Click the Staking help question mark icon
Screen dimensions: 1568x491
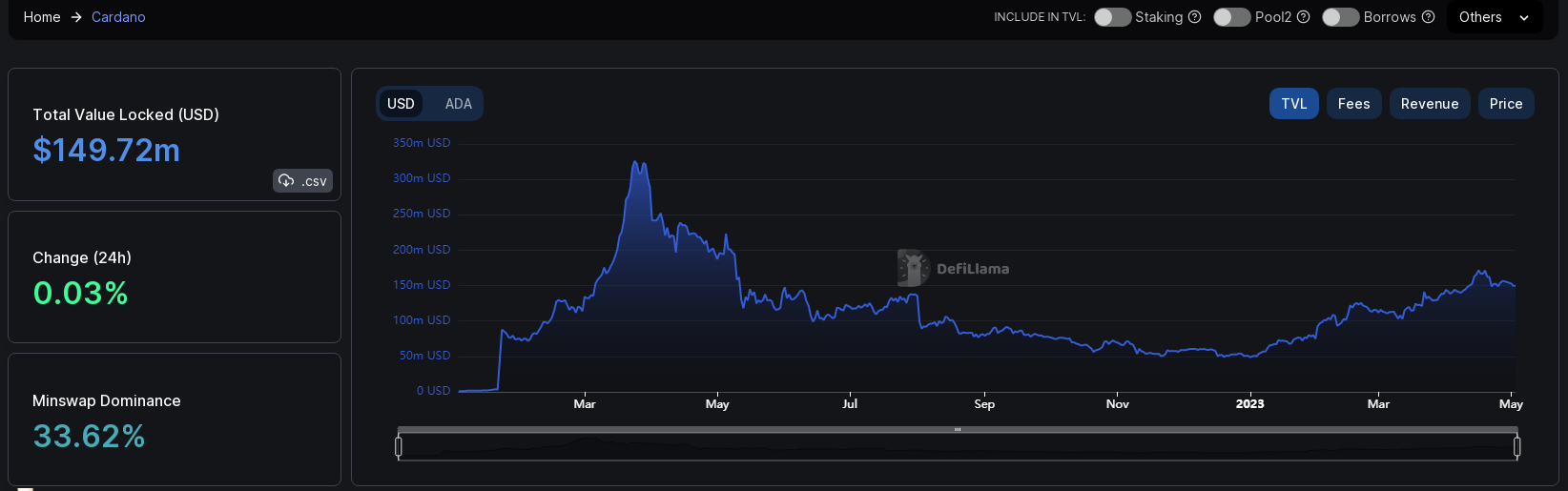[1194, 17]
